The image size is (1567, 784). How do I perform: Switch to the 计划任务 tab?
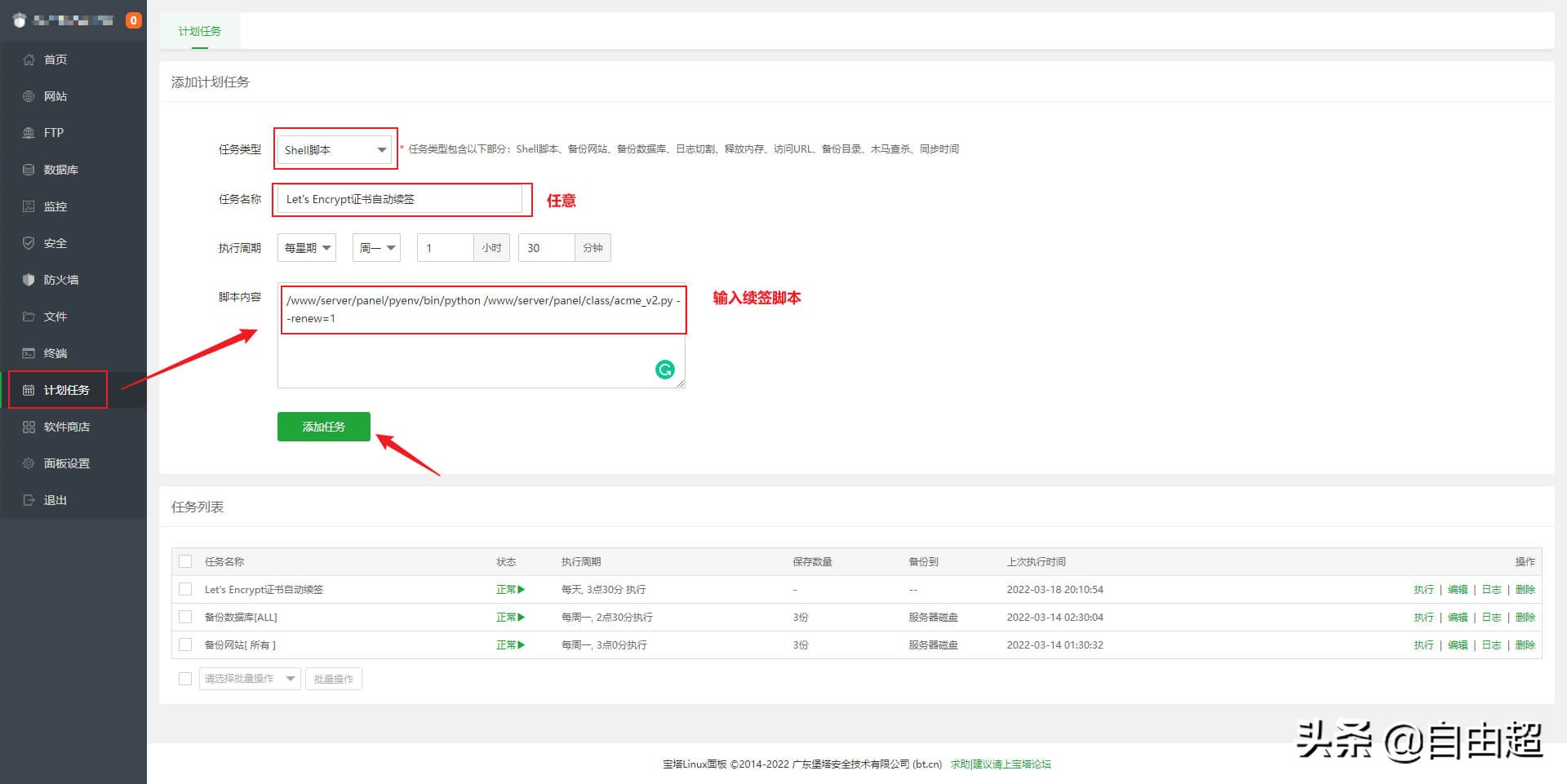coord(200,31)
